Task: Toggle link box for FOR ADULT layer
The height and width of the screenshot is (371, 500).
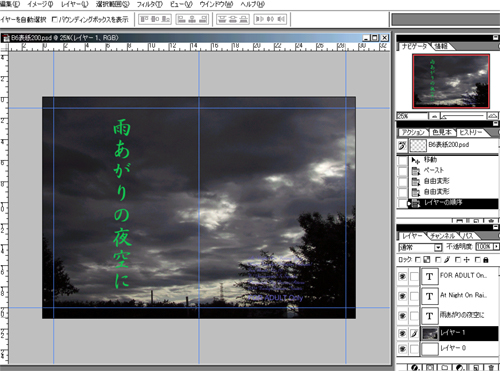Action: (414, 276)
